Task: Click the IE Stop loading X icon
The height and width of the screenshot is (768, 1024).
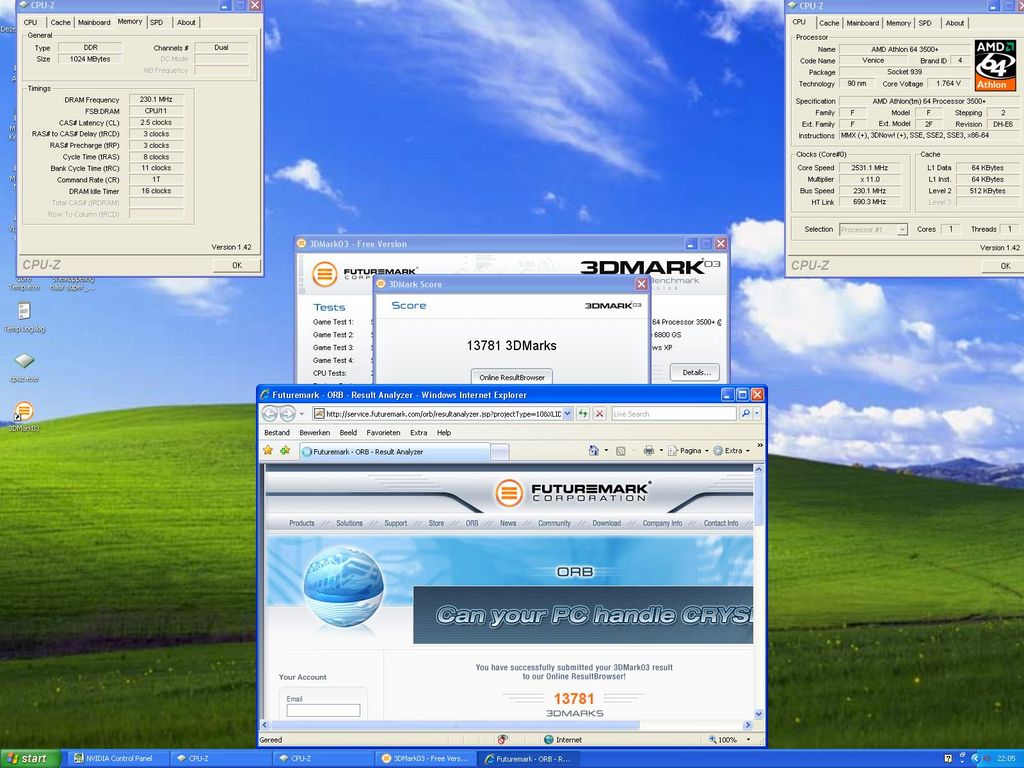Action: point(600,413)
